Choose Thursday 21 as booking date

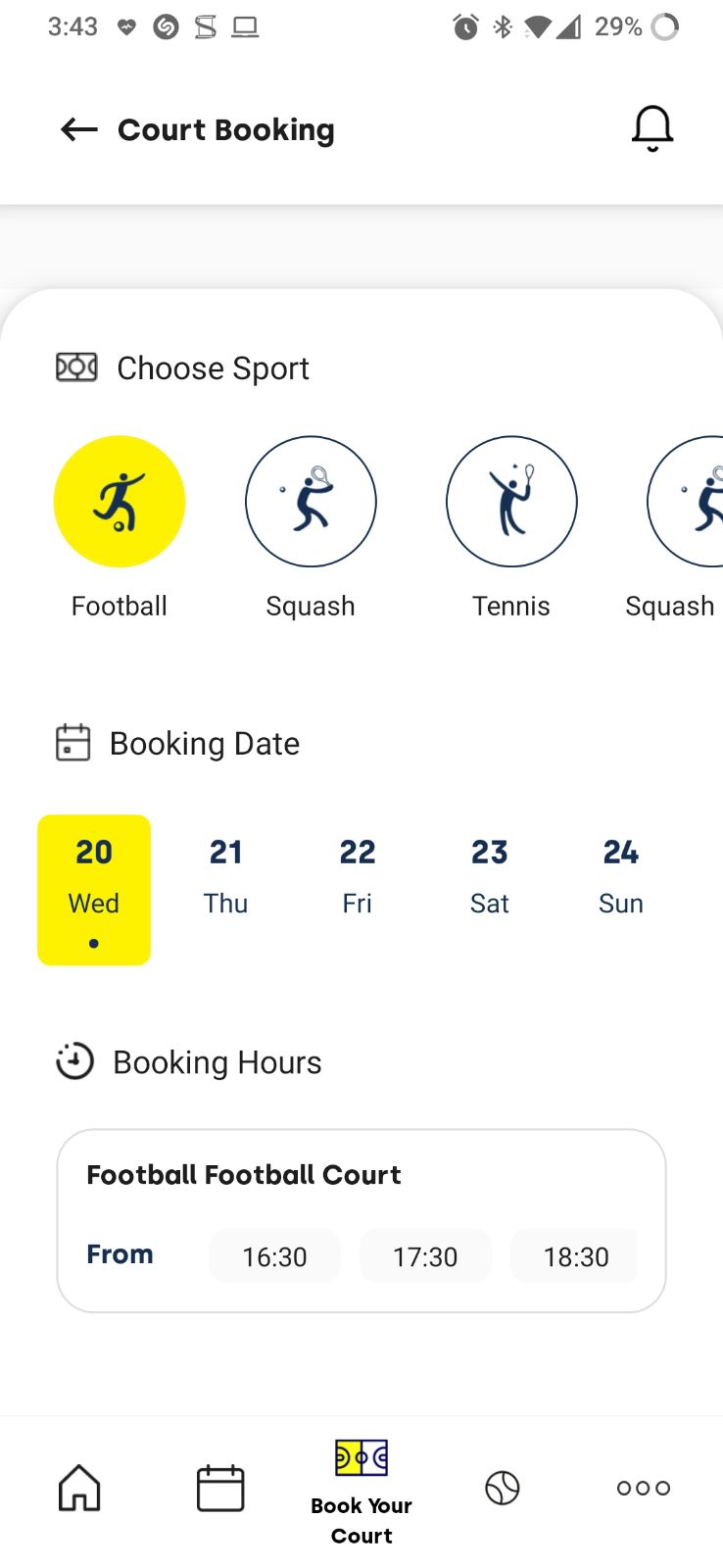click(225, 877)
